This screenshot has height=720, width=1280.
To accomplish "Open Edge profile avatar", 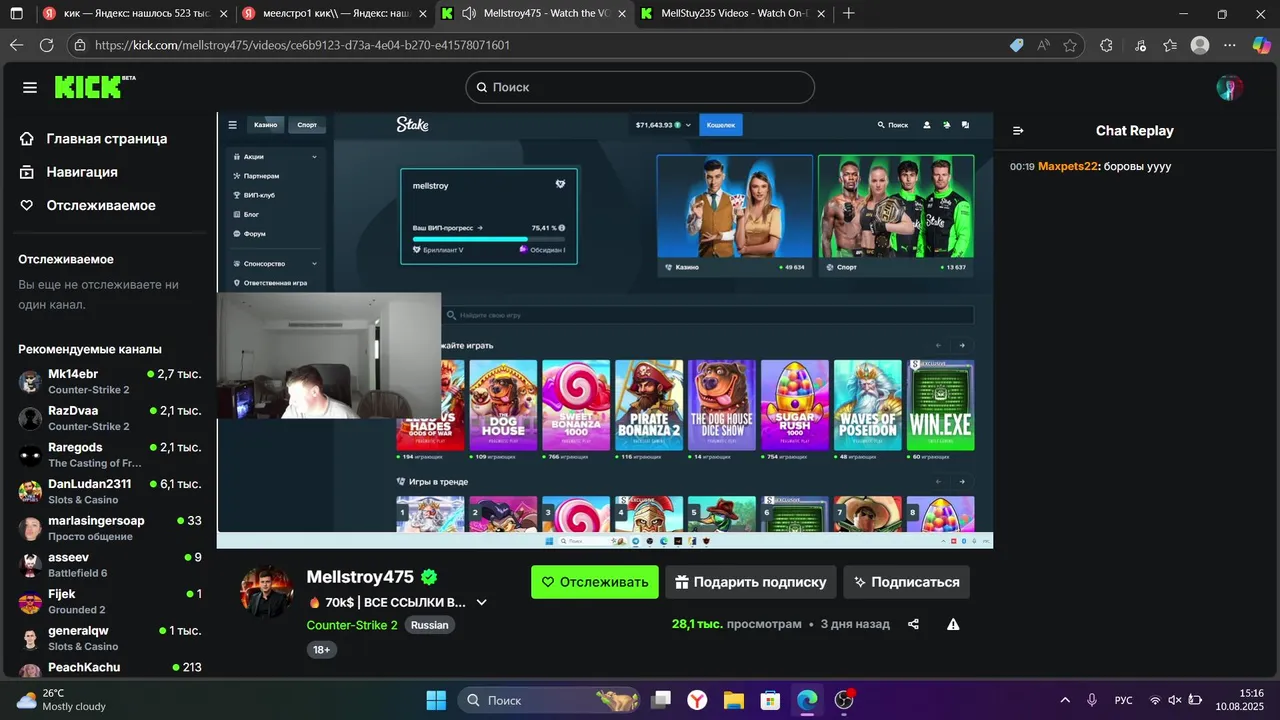I will [x=1200, y=45].
